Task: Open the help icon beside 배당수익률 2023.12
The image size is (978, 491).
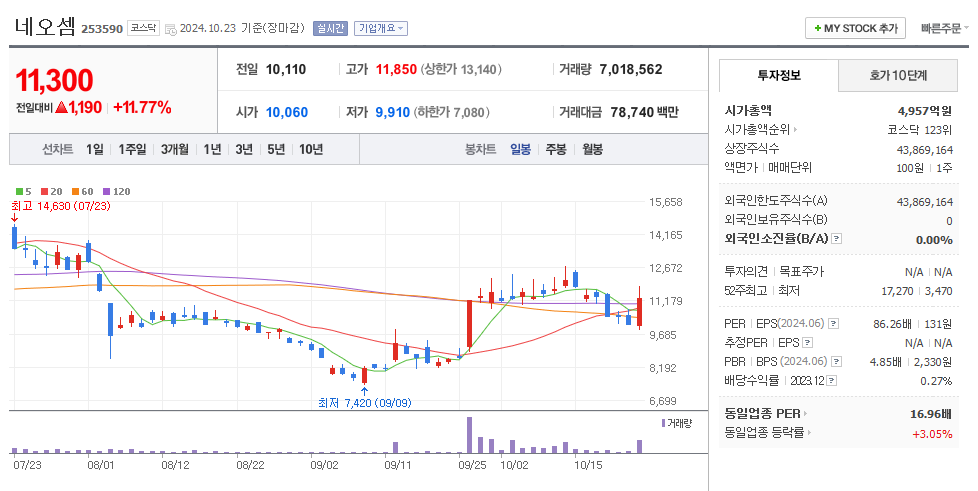Action: click(831, 381)
